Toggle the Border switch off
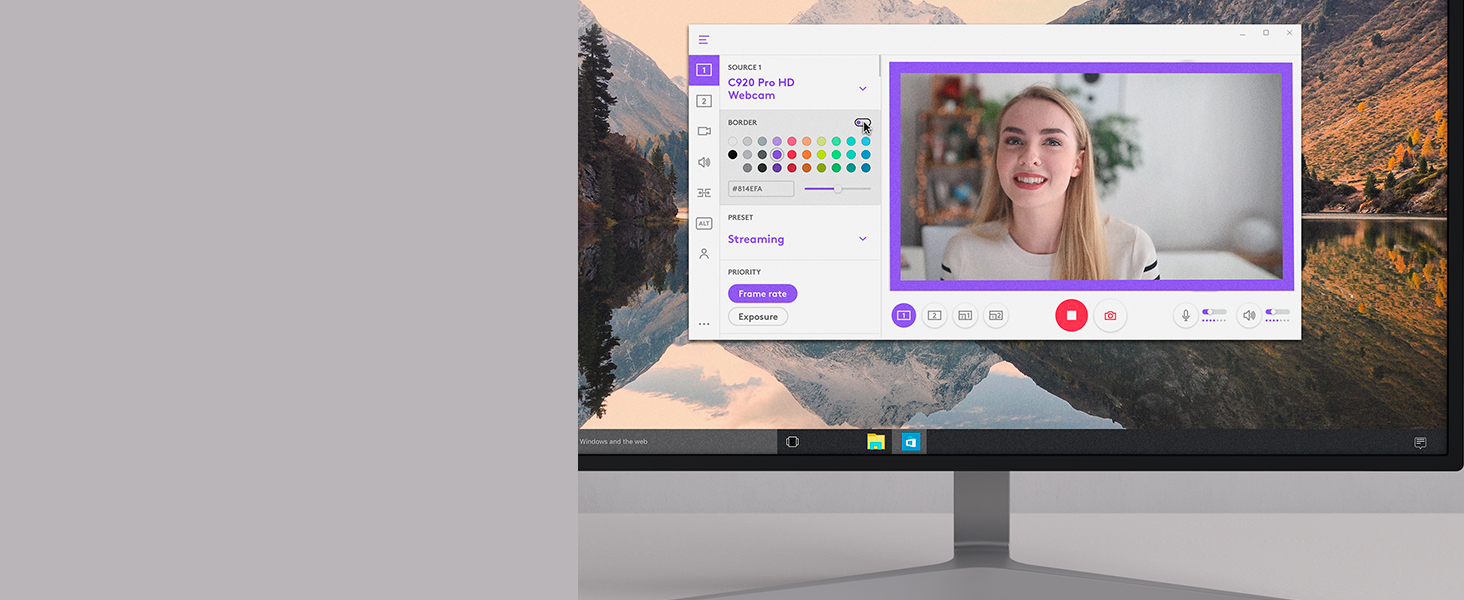 862,123
